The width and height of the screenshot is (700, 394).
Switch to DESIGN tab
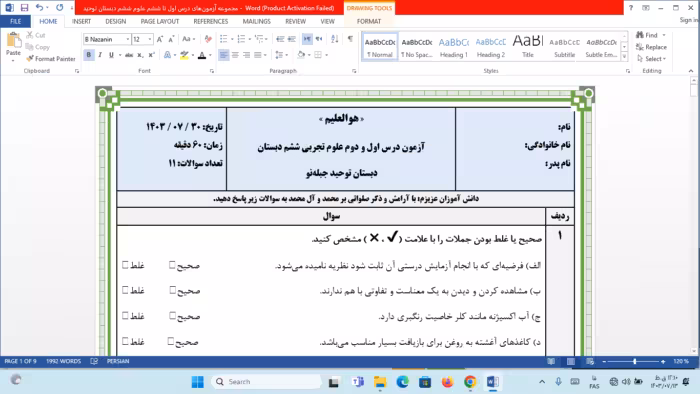click(116, 21)
